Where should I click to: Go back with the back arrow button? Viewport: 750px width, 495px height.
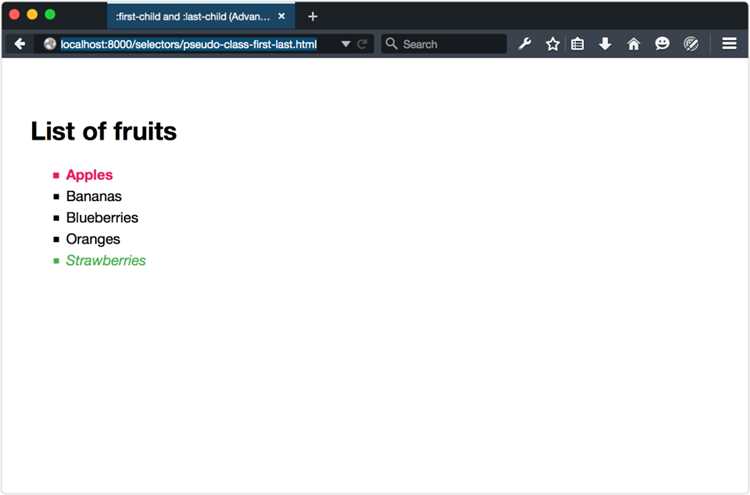point(20,44)
